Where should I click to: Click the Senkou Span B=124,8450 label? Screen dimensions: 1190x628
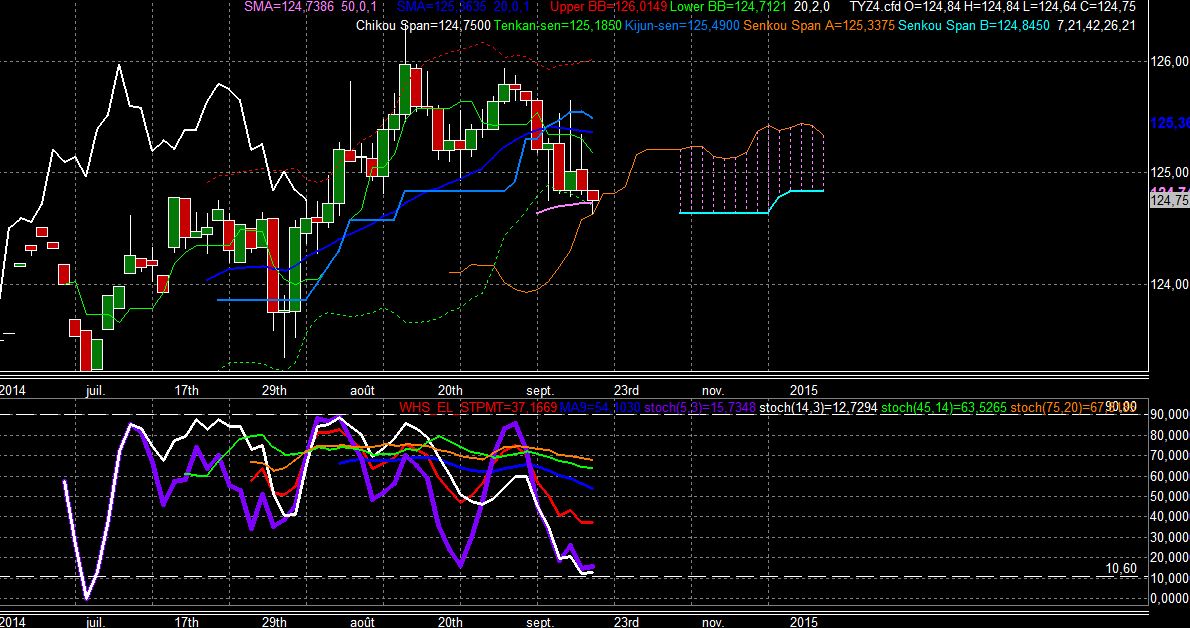(974, 26)
